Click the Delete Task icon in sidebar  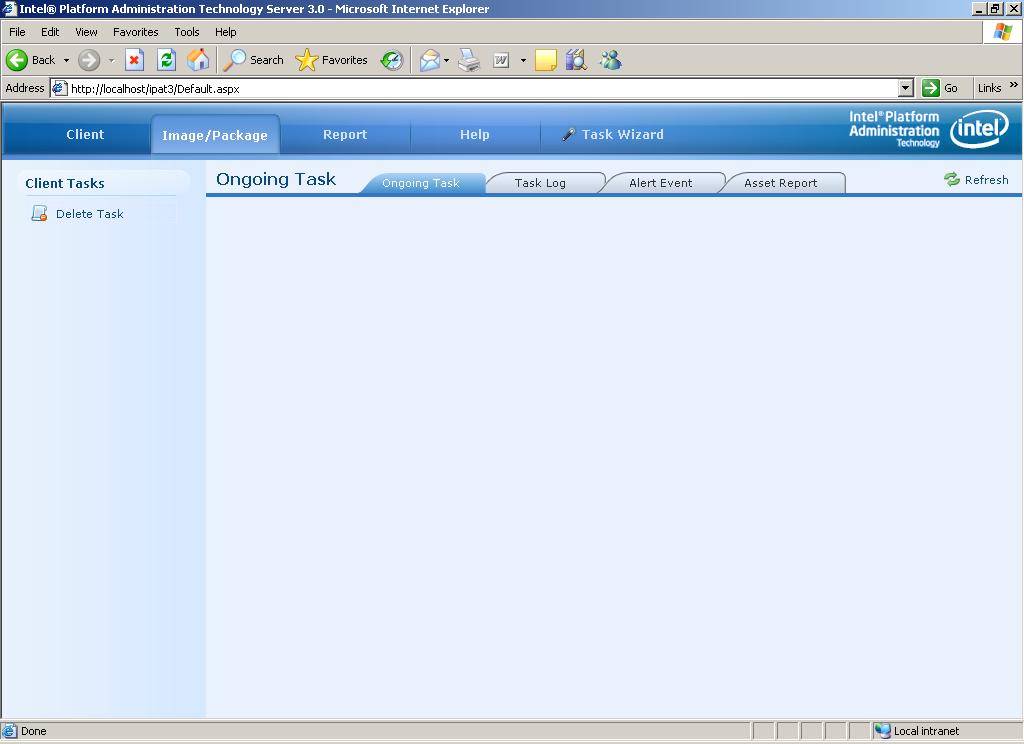[39, 213]
